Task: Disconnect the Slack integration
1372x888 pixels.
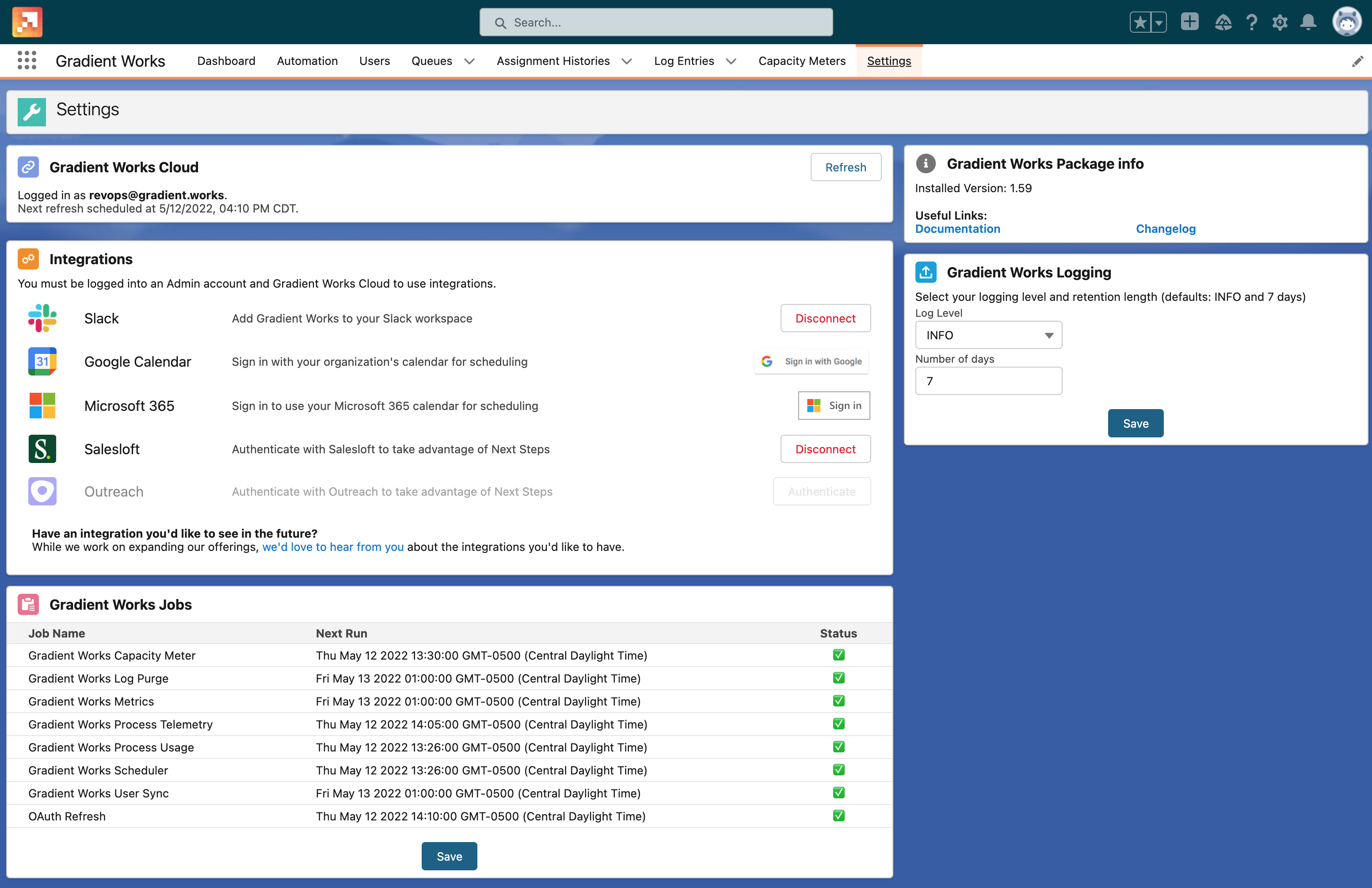Action: click(x=825, y=318)
